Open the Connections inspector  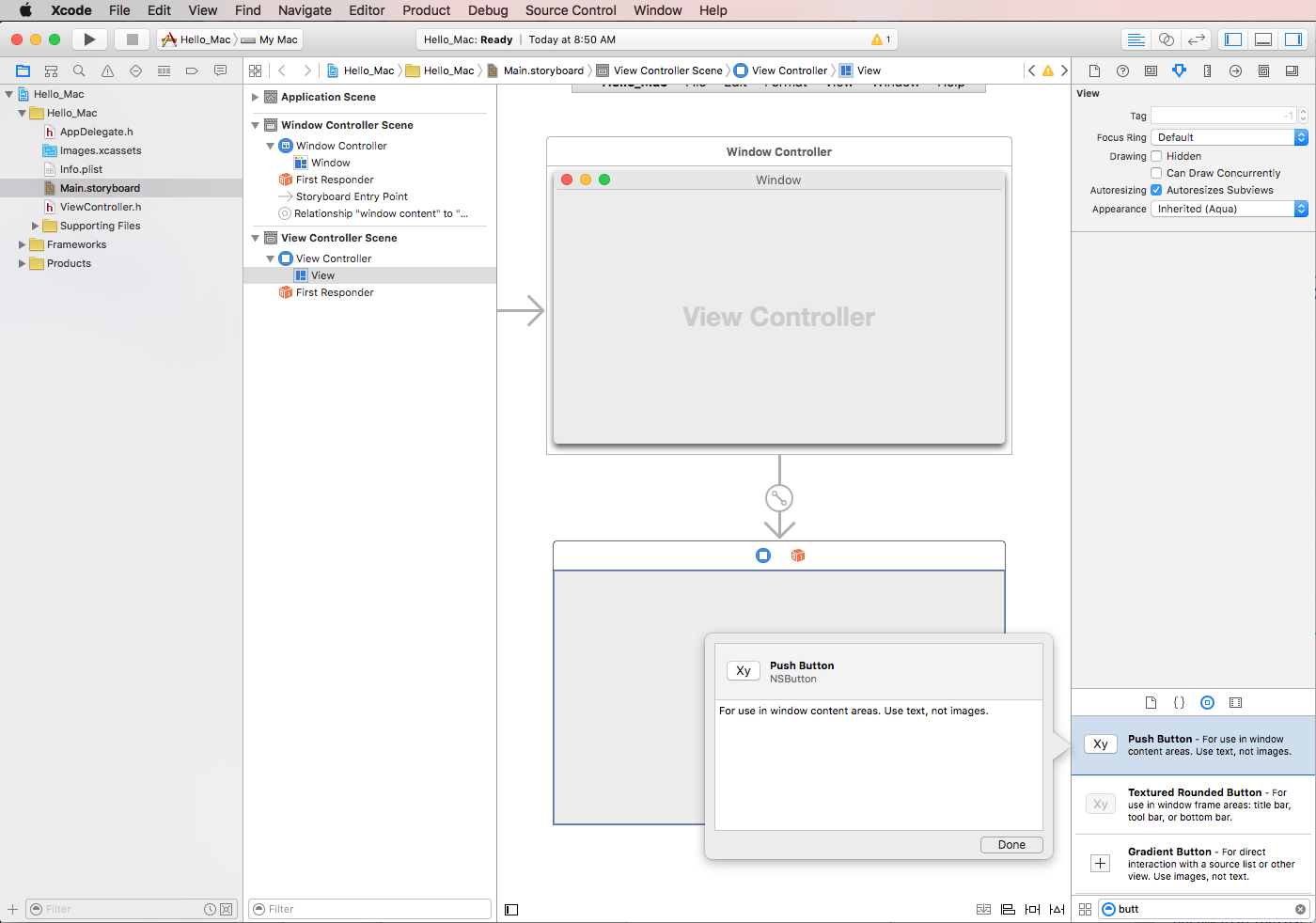click(1235, 70)
